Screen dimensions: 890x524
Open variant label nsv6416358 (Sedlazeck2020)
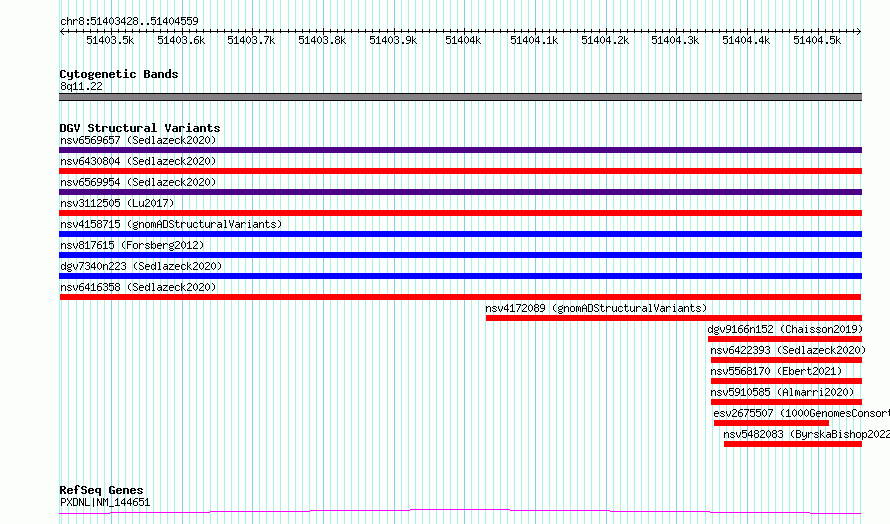138,287
